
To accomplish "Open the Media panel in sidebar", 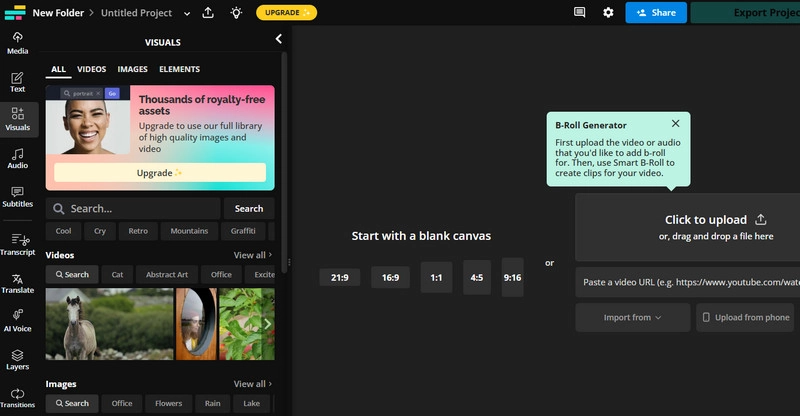I will 18,42.
